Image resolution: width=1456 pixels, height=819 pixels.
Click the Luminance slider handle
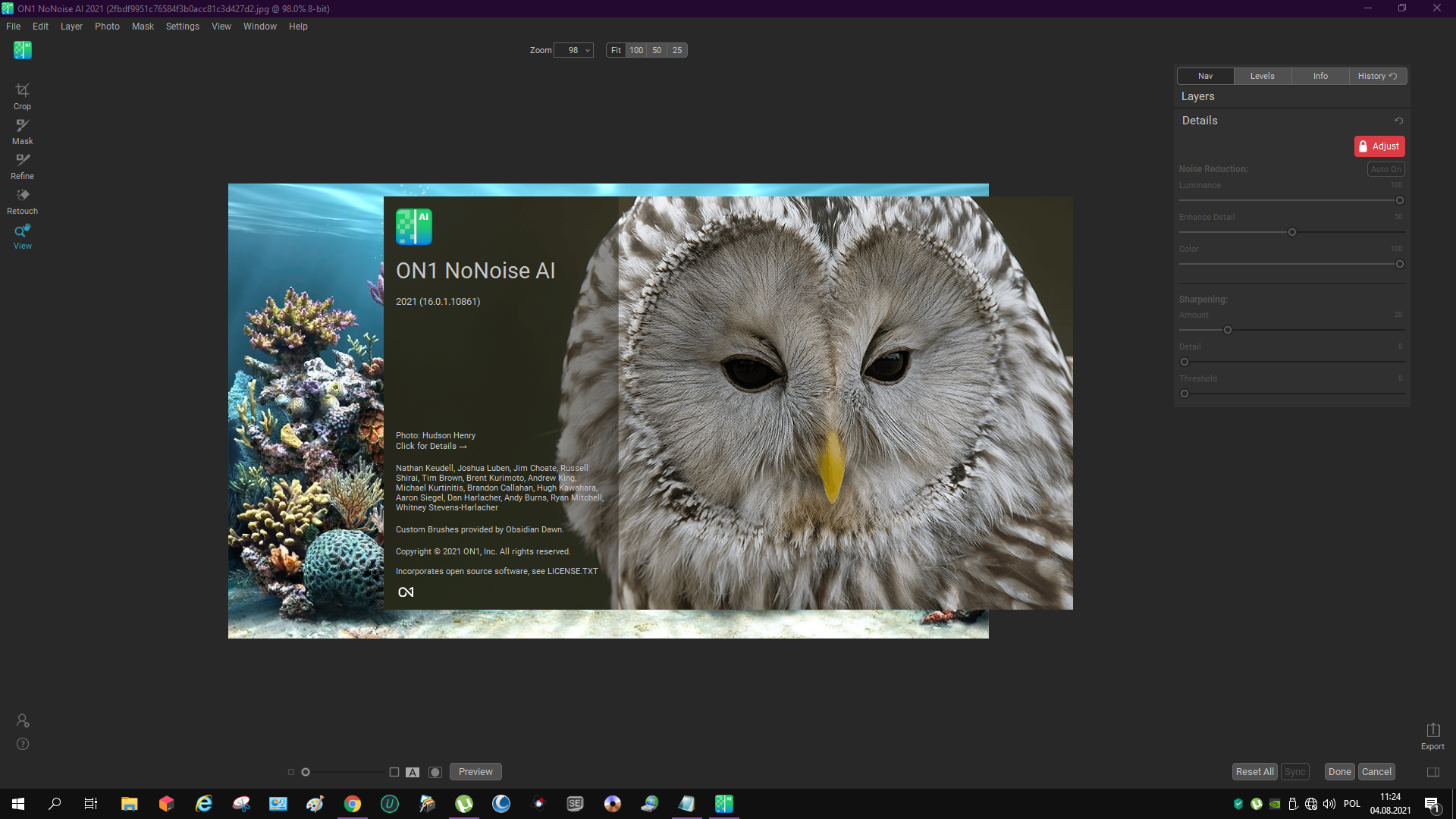[x=1400, y=200]
